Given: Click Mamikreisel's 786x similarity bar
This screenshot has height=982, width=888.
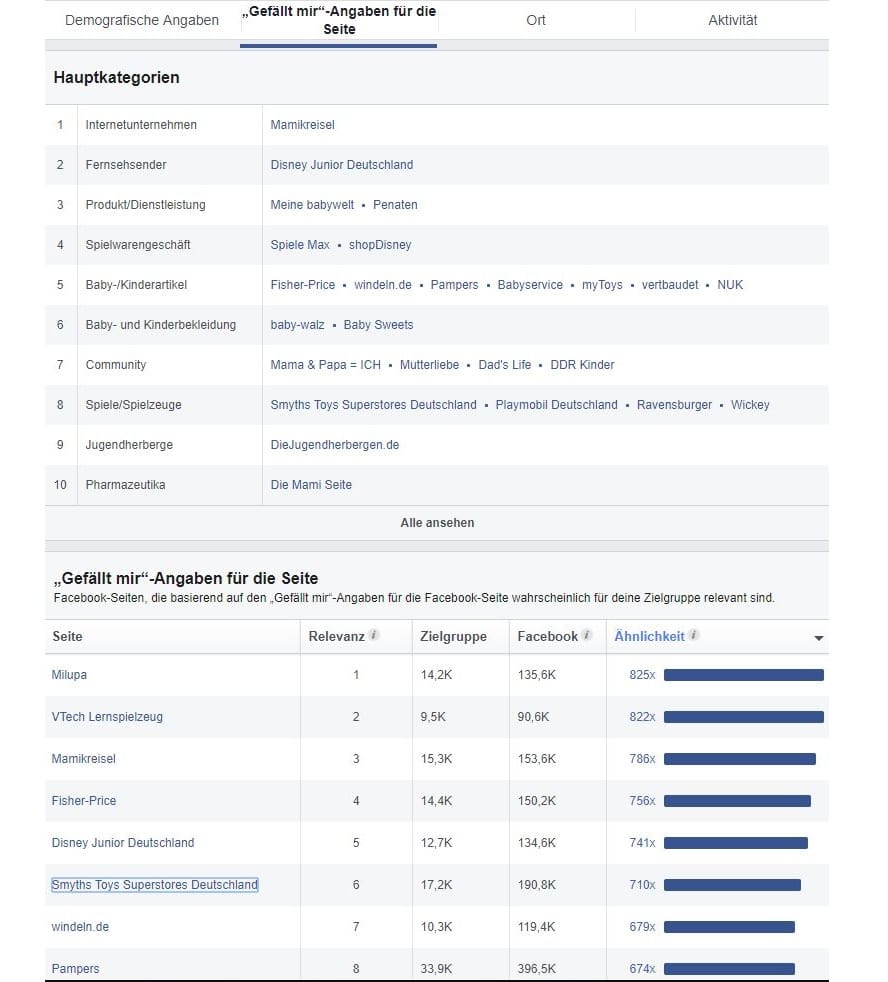Looking at the screenshot, I should (740, 759).
